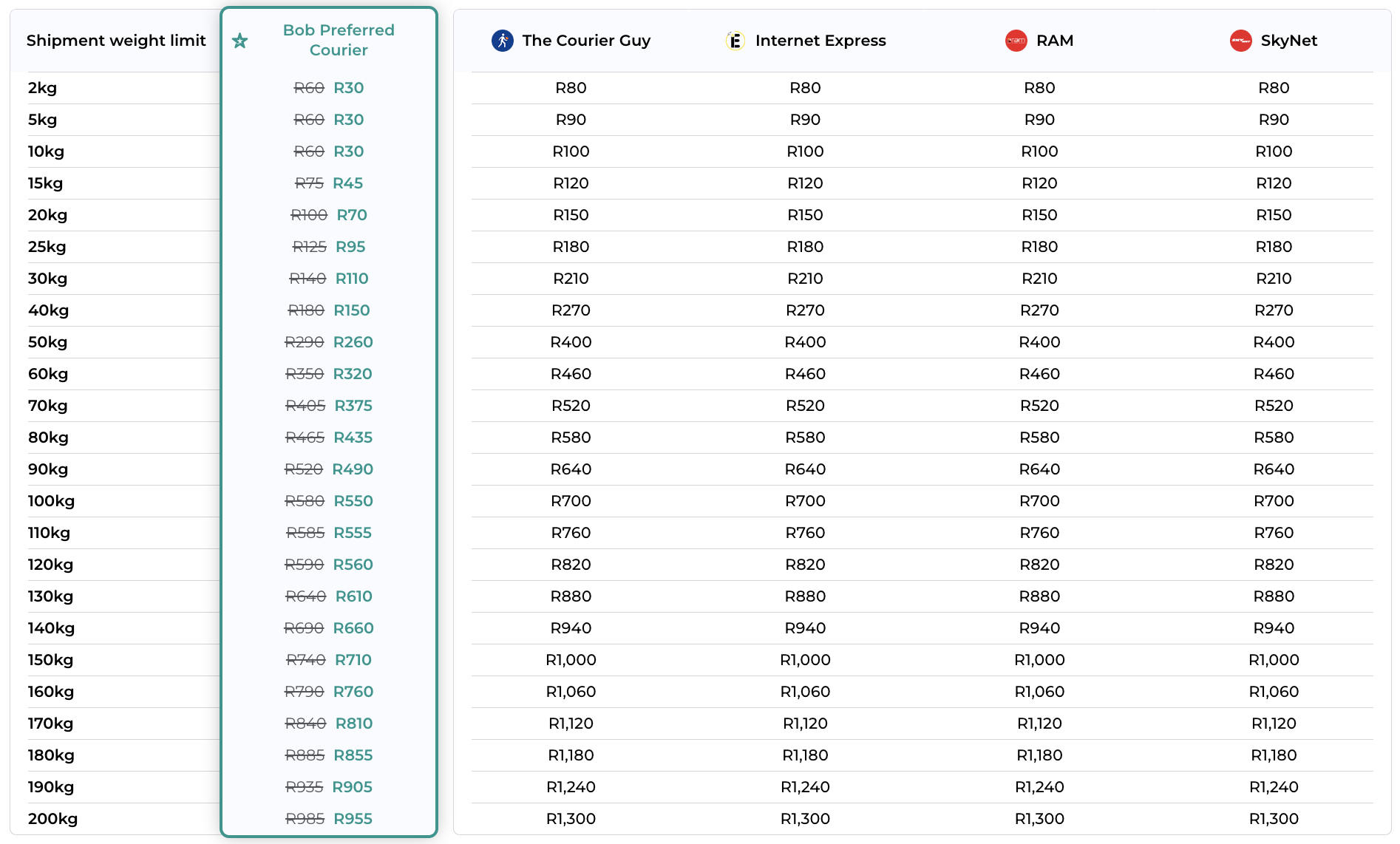1400x844 pixels.
Task: Select the 80kg weight row label
Action: [x=48, y=438]
